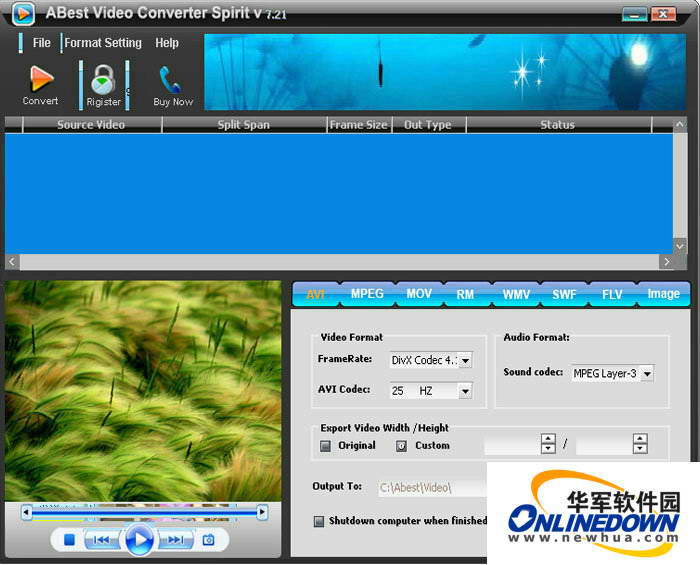The width and height of the screenshot is (700, 565).
Task: Switch to the Image format tab
Action: tap(663, 294)
